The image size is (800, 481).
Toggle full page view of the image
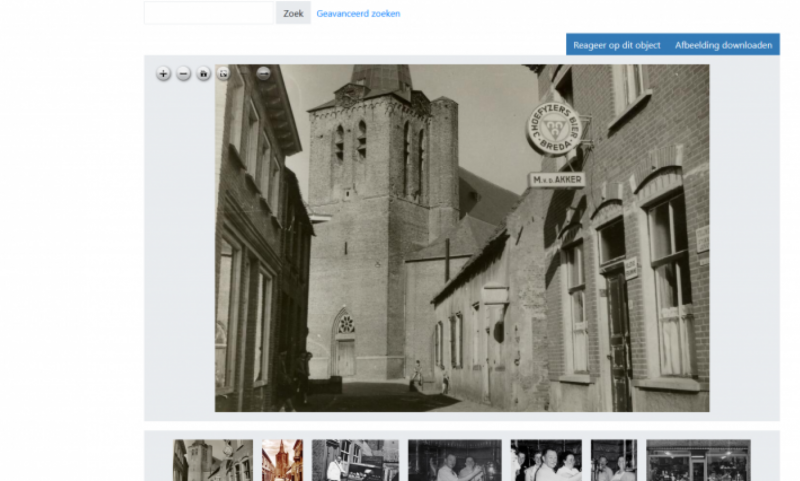pyautogui.click(x=223, y=73)
